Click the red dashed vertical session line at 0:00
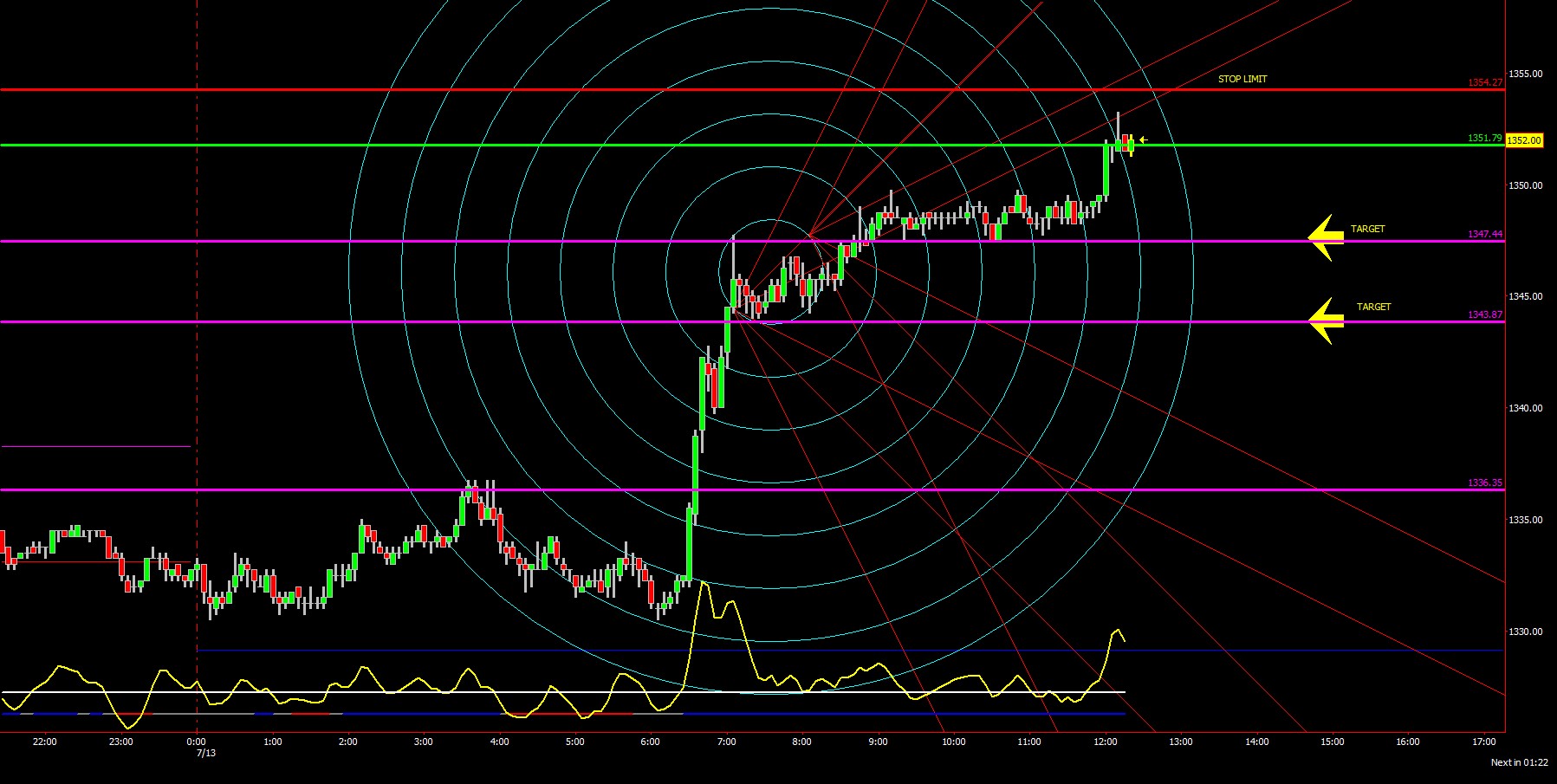This screenshot has width=1557, height=784. click(197, 366)
